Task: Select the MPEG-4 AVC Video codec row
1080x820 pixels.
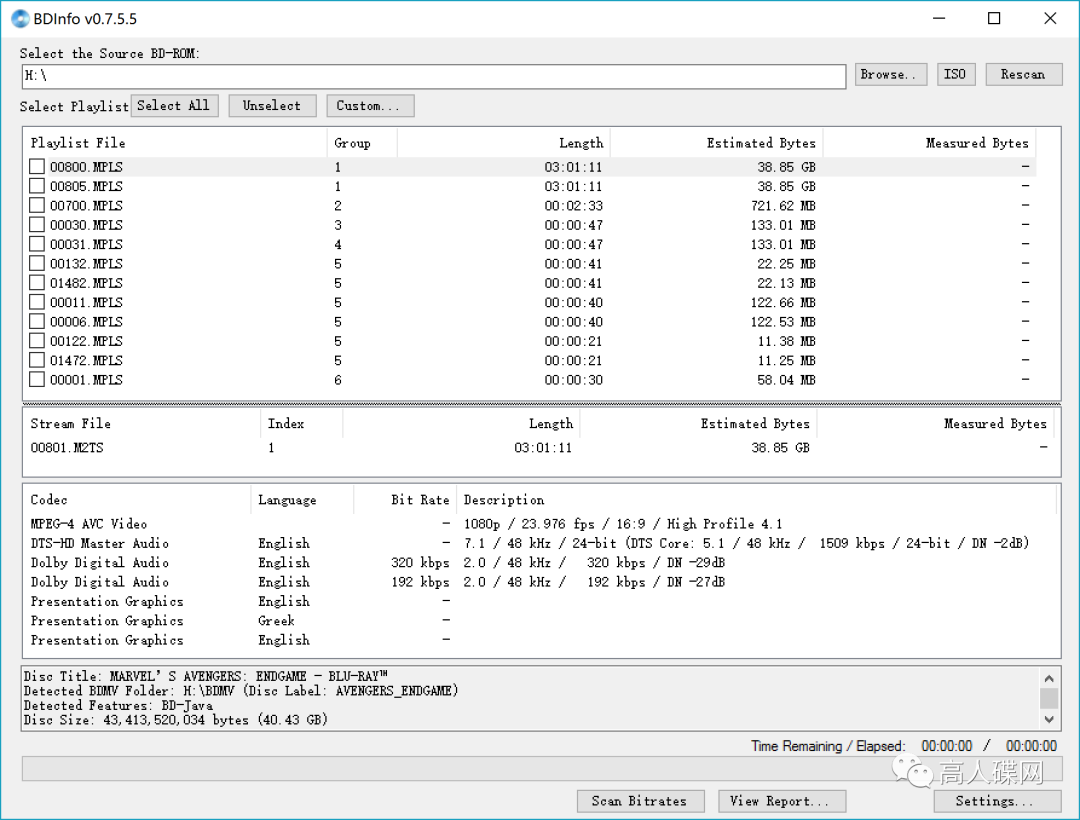Action: click(541, 524)
